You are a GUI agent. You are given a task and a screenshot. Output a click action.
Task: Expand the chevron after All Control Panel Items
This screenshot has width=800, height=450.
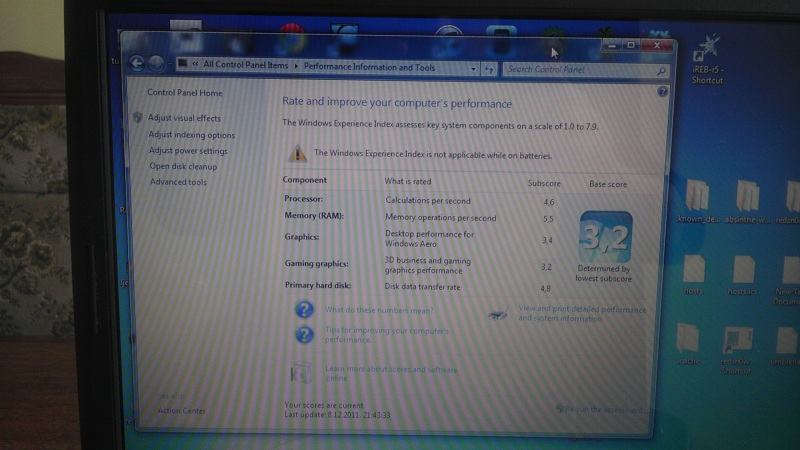[296, 66]
